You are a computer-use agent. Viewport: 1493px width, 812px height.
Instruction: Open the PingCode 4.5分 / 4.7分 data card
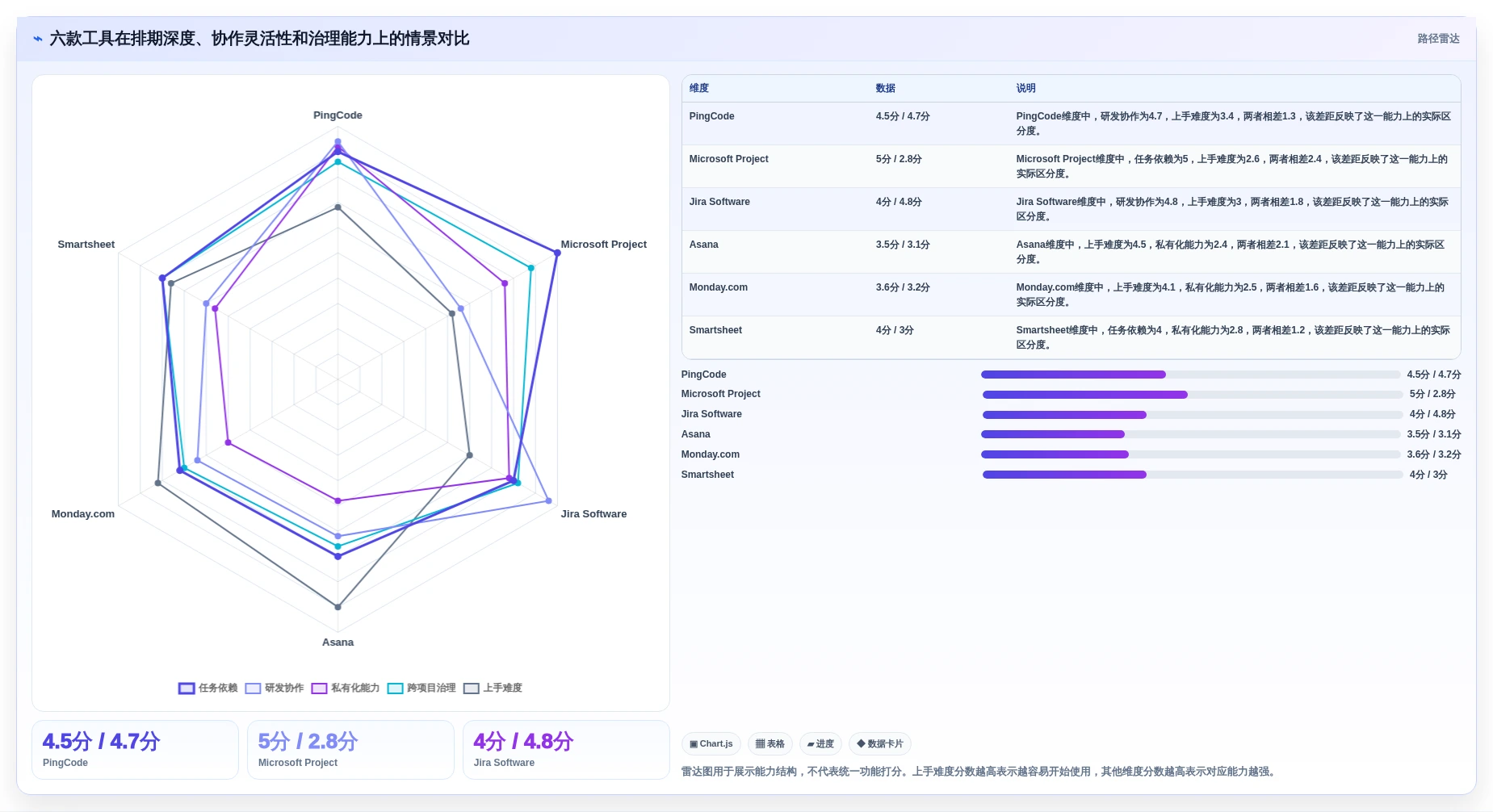click(x=135, y=750)
